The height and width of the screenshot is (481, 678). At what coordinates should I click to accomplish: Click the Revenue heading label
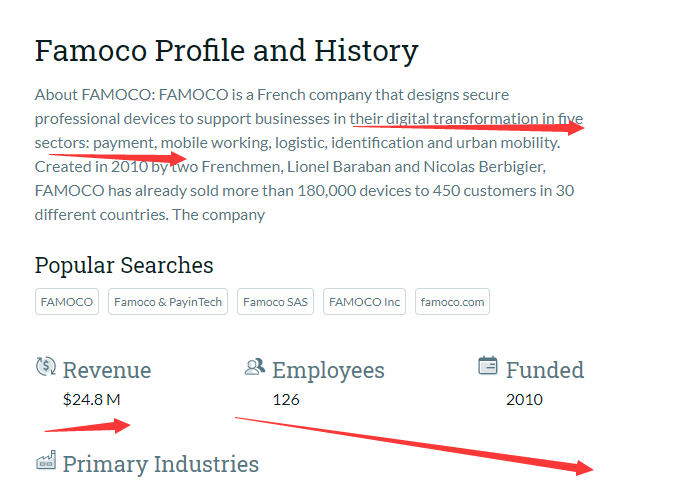[107, 370]
